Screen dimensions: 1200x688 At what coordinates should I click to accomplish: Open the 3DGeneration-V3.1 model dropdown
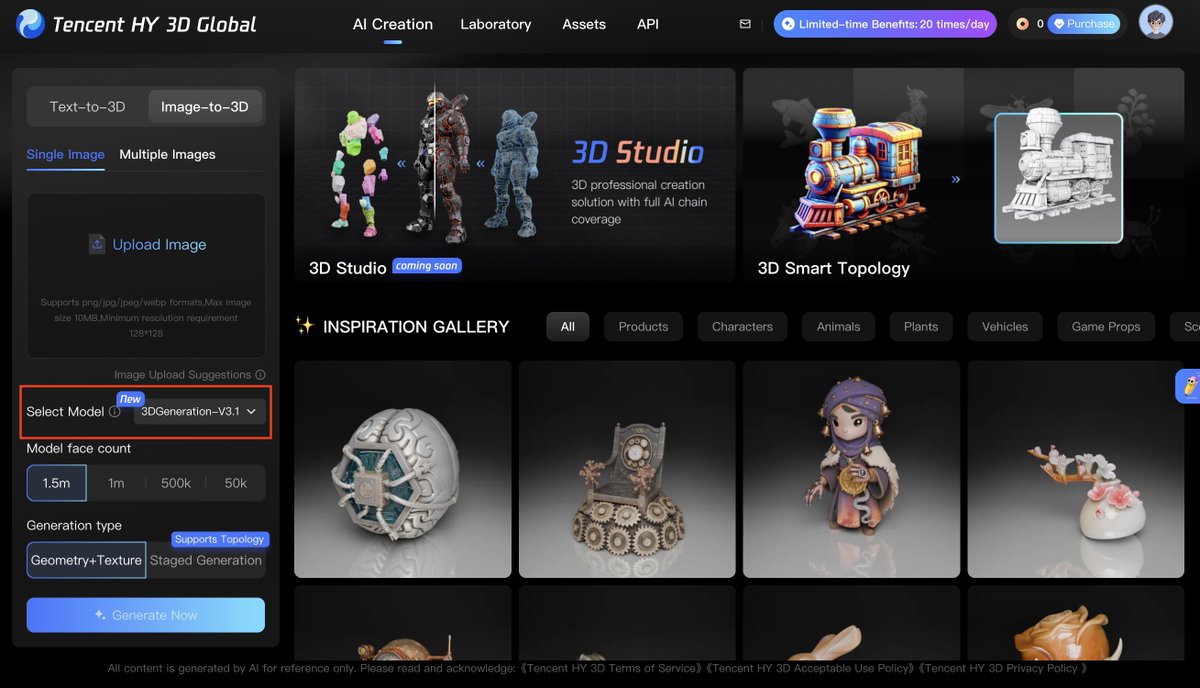(198, 411)
